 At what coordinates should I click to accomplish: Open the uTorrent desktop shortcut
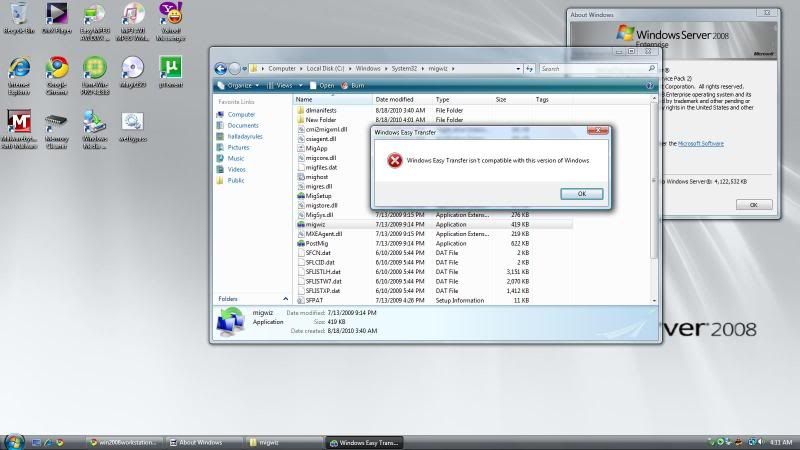coord(170,71)
